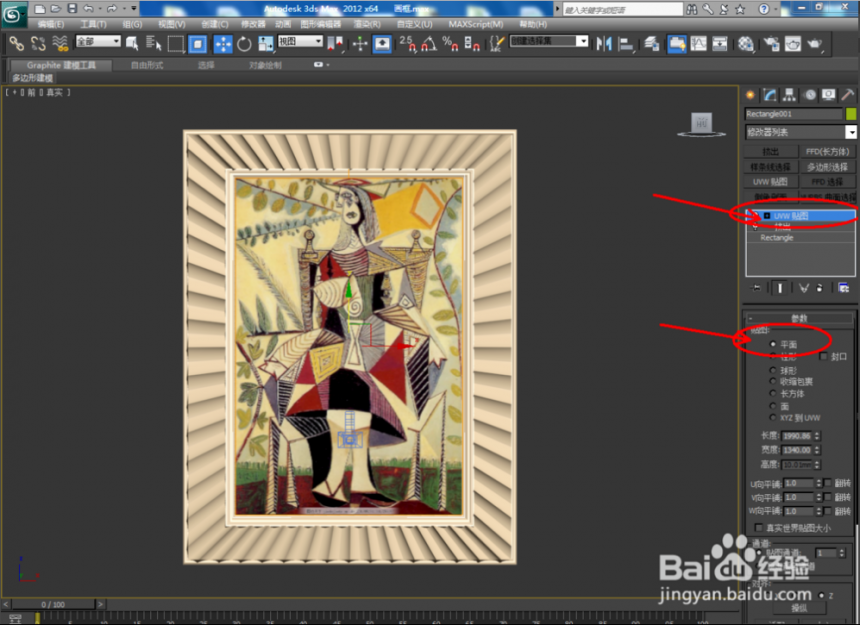This screenshot has height=625, width=860.
Task: Toggle keyboard shortcut override
Action: click(382, 44)
